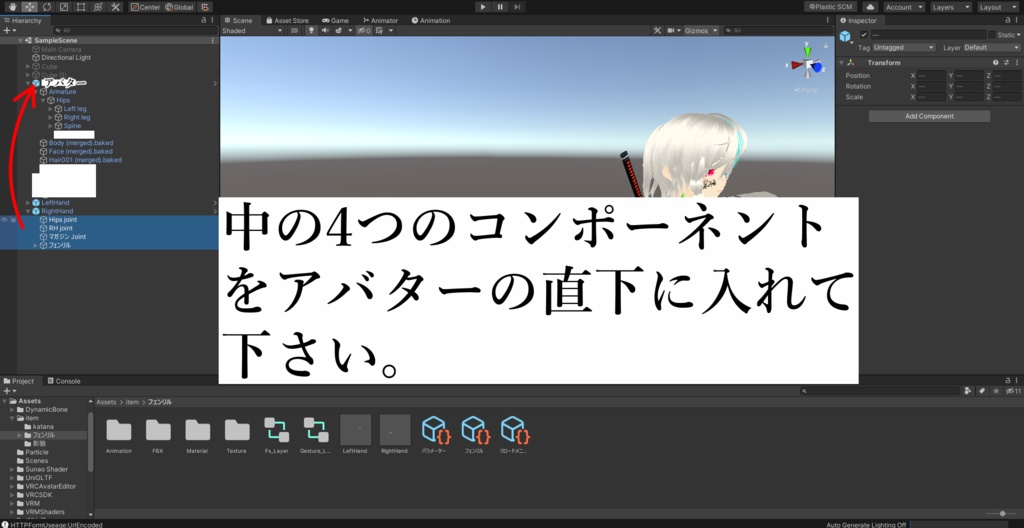Image resolution: width=1024 pixels, height=528 pixels.
Task: Expand the LeftHand object
Action: pos(28,203)
